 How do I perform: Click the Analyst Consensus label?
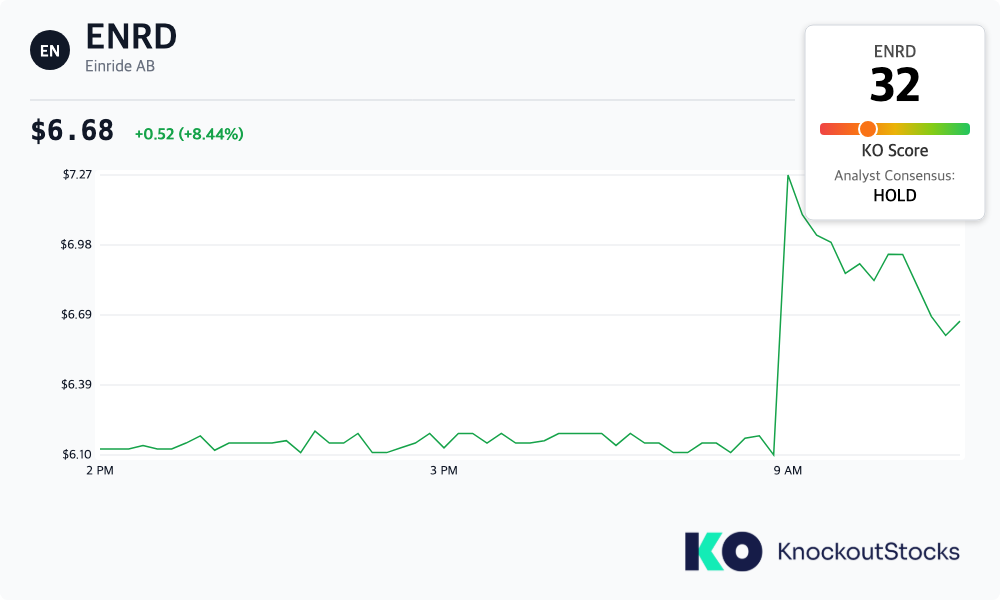(x=895, y=175)
